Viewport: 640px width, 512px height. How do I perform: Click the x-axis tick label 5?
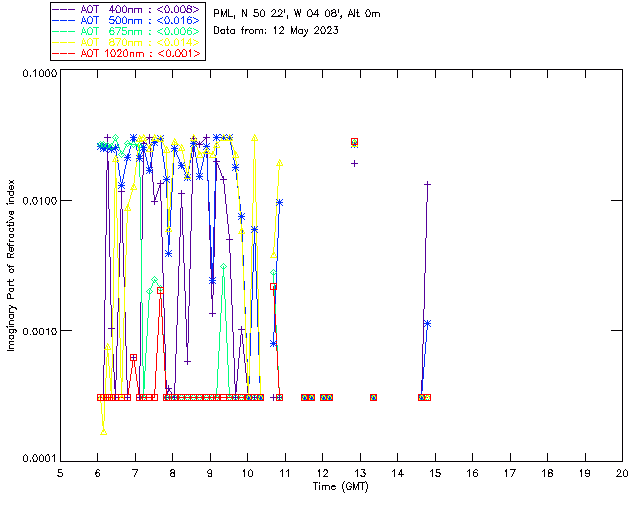tap(60, 473)
